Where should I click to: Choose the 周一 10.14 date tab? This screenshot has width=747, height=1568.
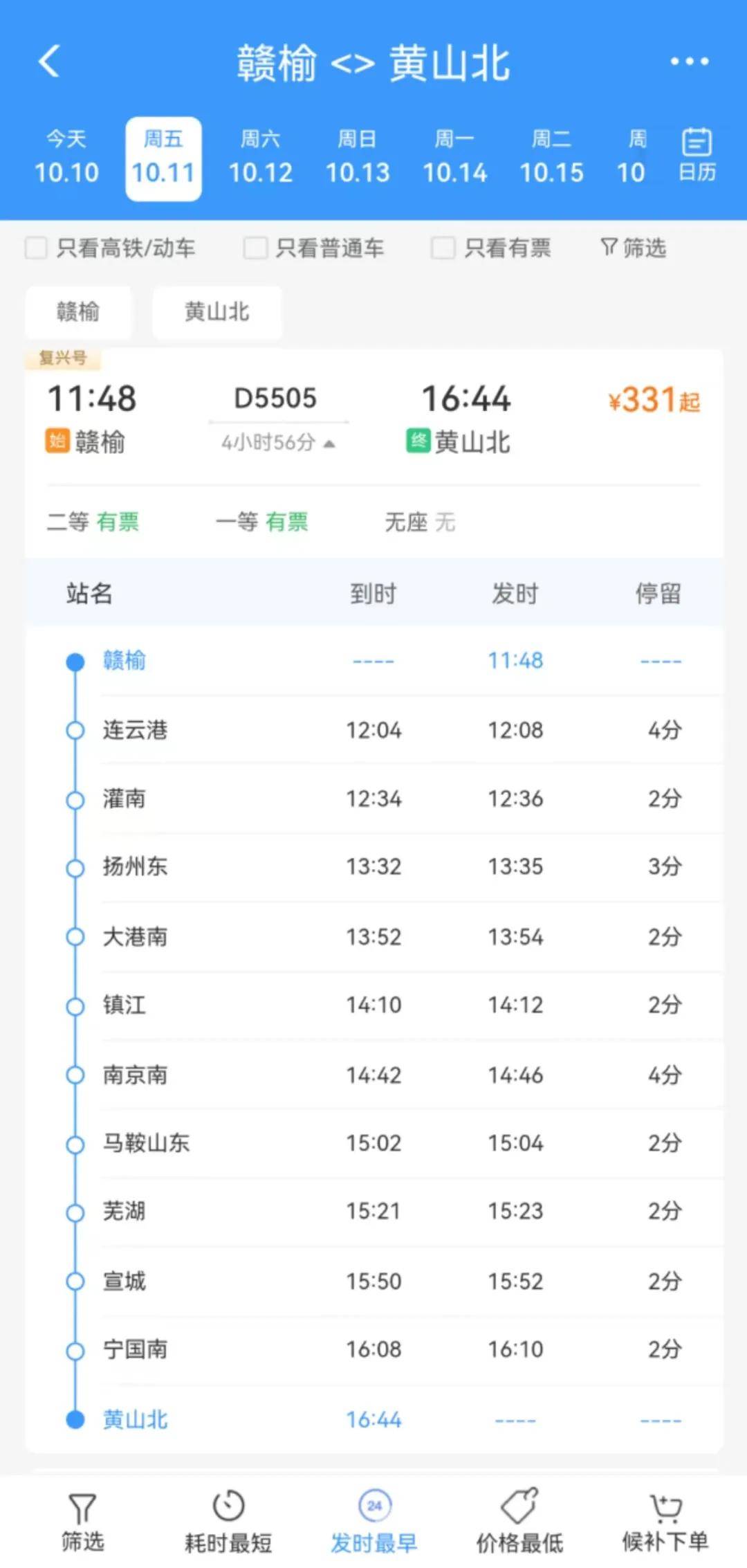tap(454, 159)
